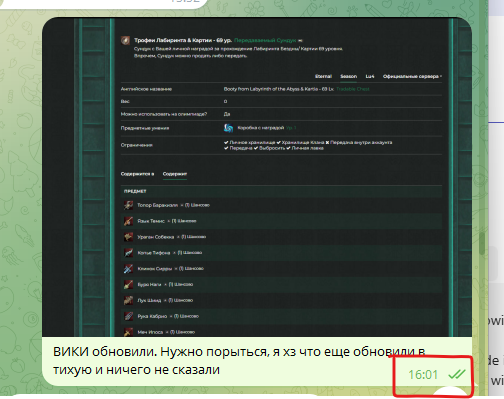Image resolution: width=504 pixels, height=399 pixels.
Task: Click the Вес row label
Action: [125, 101]
